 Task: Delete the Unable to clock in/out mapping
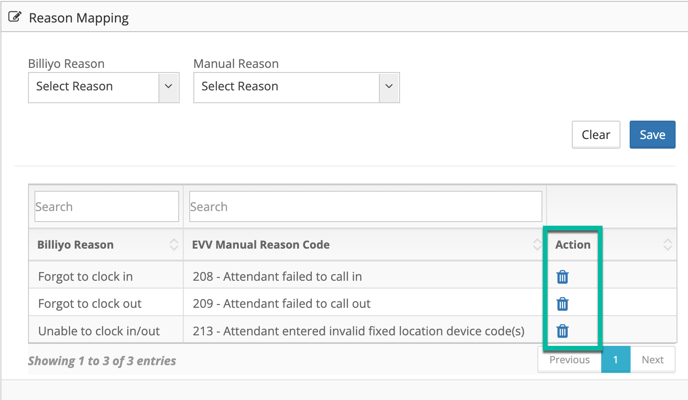(x=563, y=331)
